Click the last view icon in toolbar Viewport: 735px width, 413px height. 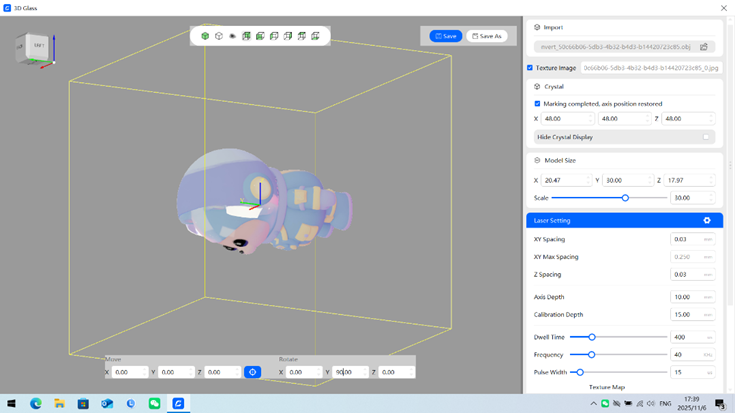pyautogui.click(x=315, y=36)
